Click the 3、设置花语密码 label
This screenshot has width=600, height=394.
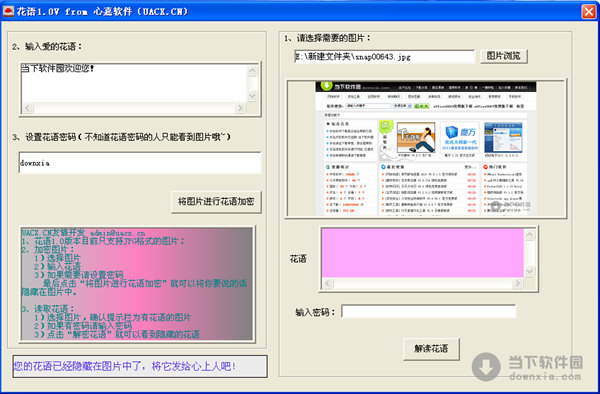(121, 137)
